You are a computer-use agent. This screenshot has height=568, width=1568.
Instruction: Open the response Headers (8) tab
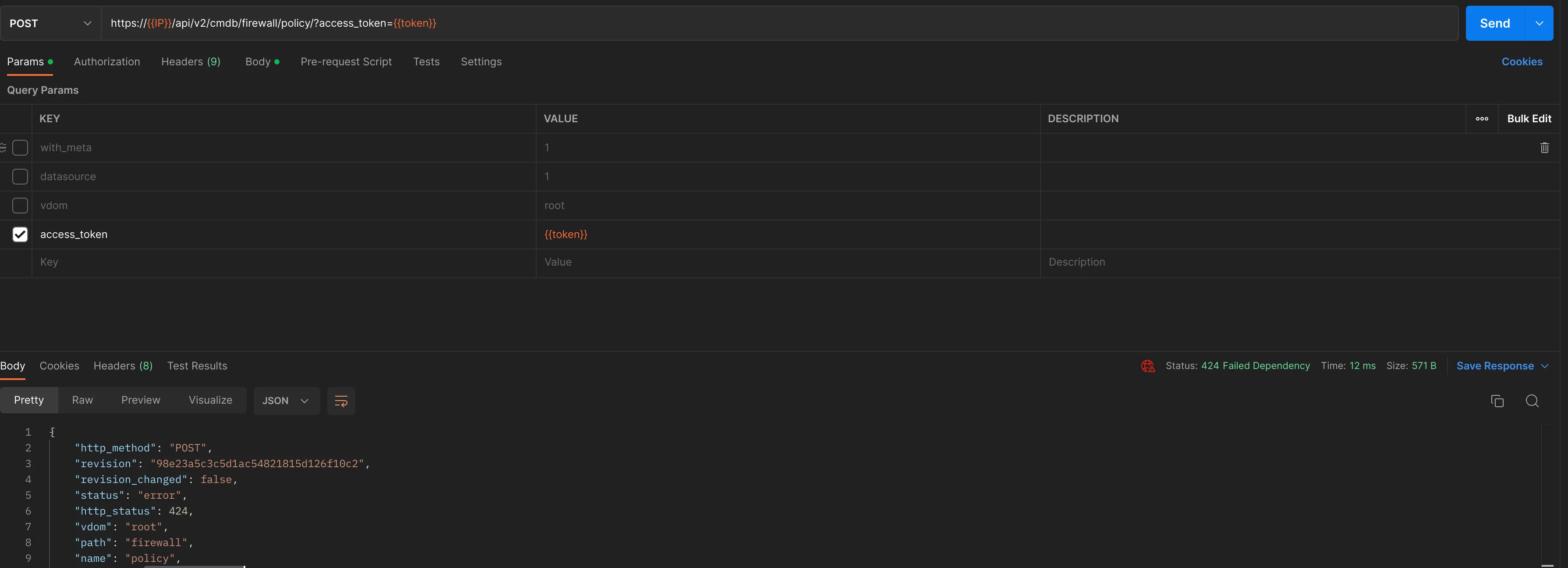[123, 366]
